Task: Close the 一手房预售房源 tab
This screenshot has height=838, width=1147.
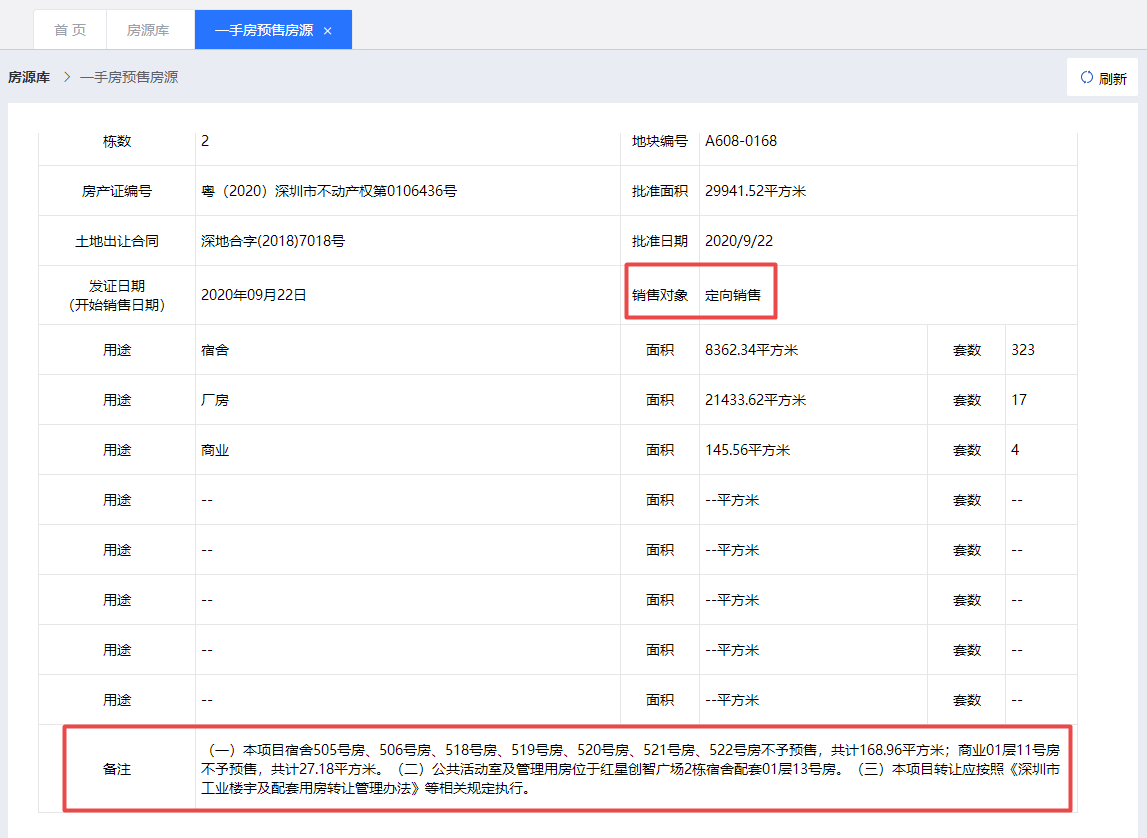Action: [x=328, y=31]
